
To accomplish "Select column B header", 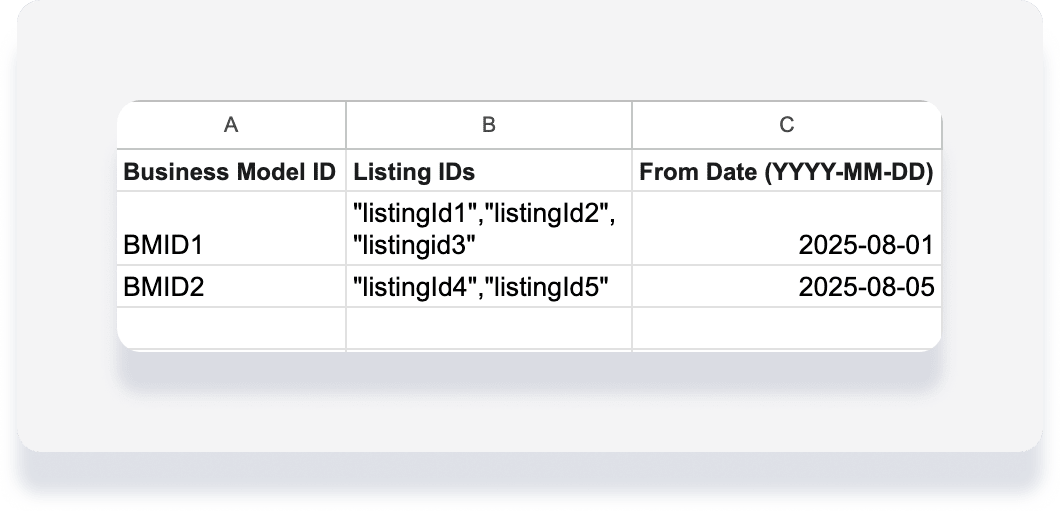I will [489, 125].
